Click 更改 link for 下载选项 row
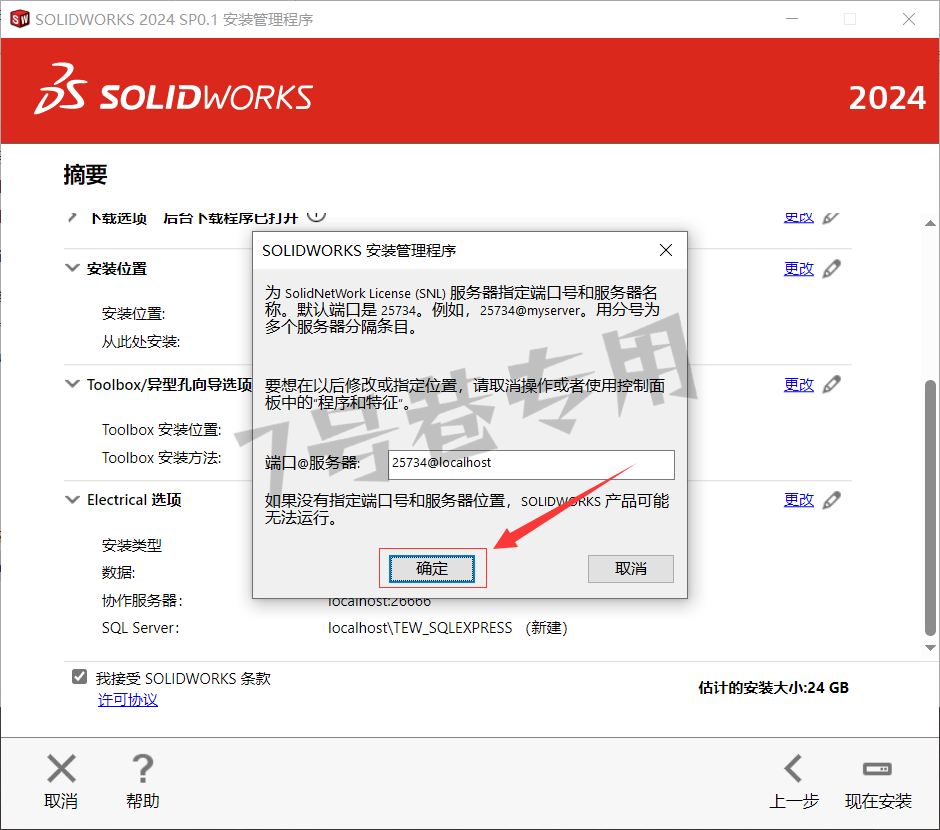Screen dimensions: 940x830 pos(799,218)
